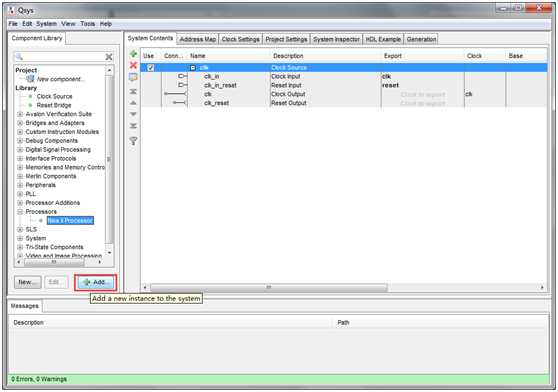Image resolution: width=558 pixels, height=392 pixels.
Task: Switch to the HDL Example tab
Action: click(383, 39)
